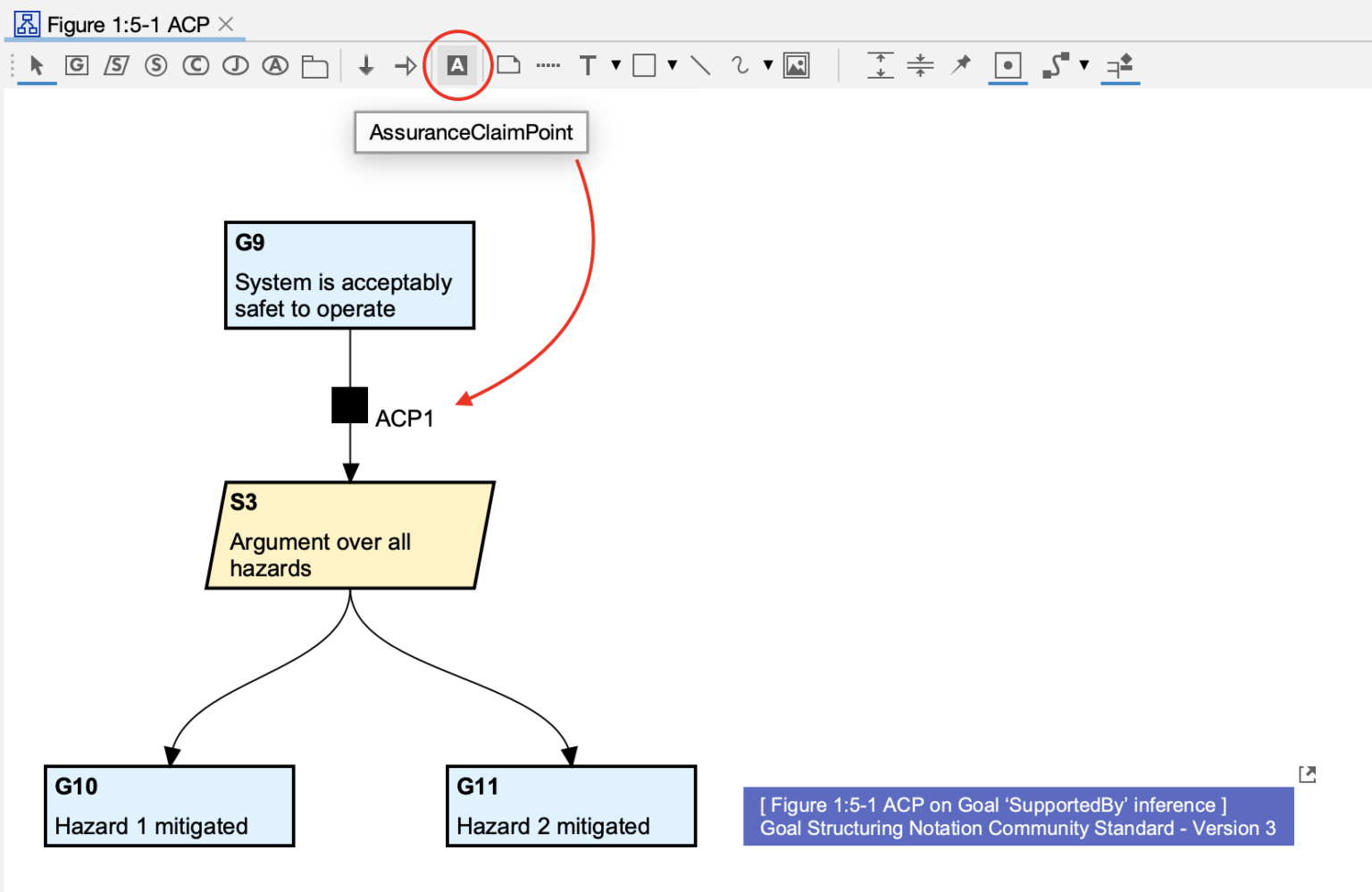Close the Figure 1:5-1 ACP tab
The width and height of the screenshot is (1372, 892).
click(226, 24)
